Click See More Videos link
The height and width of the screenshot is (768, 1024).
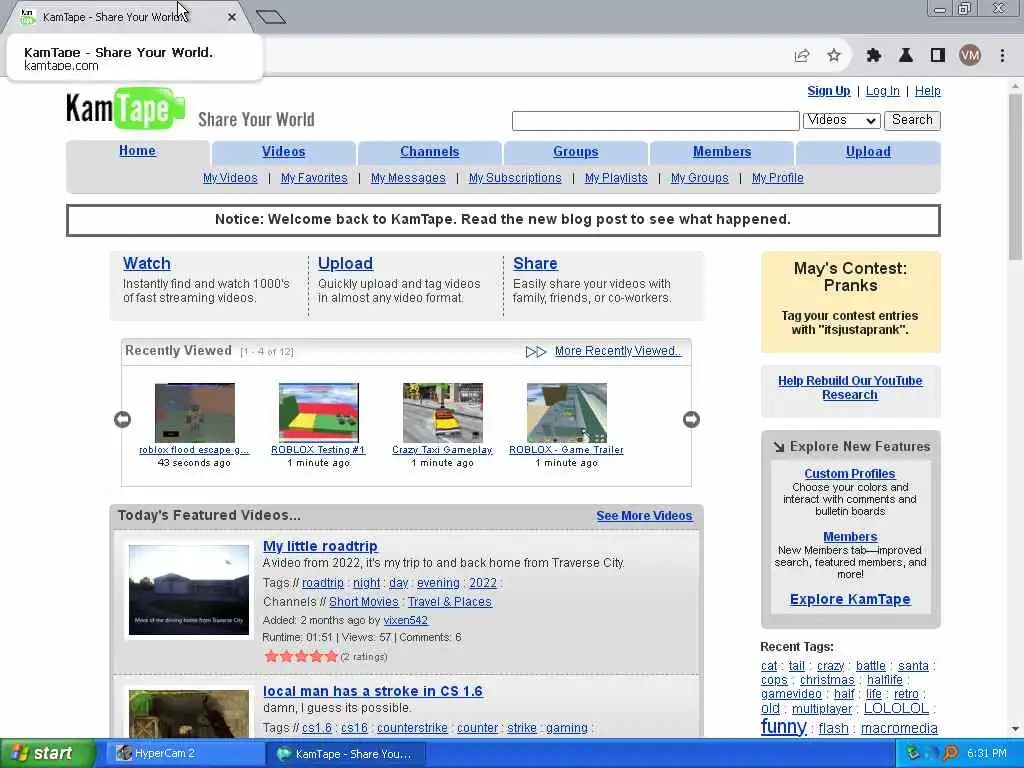point(644,515)
